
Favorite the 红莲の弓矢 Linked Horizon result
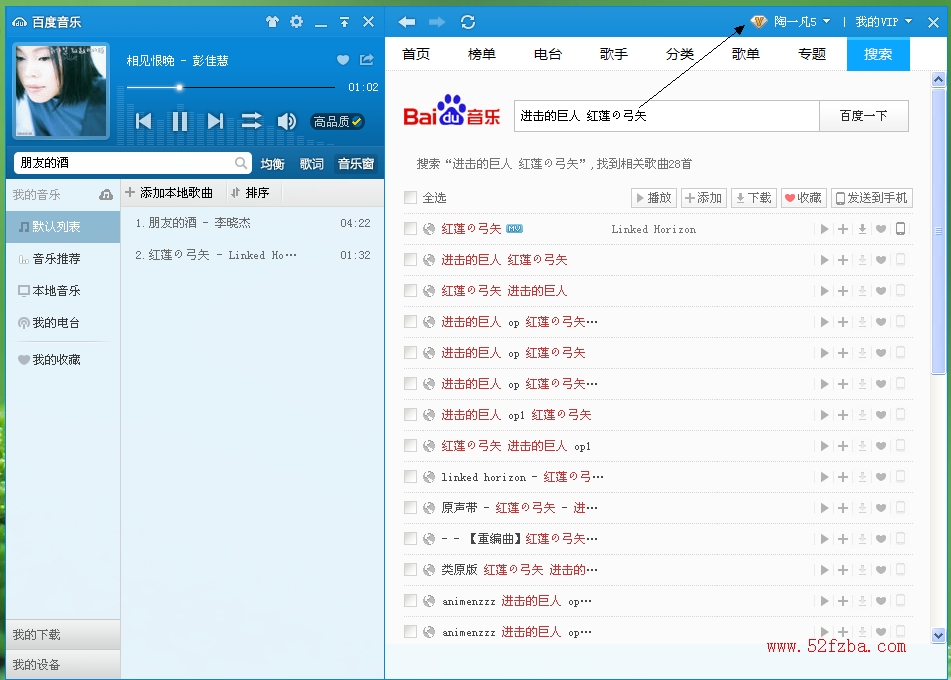tap(881, 229)
